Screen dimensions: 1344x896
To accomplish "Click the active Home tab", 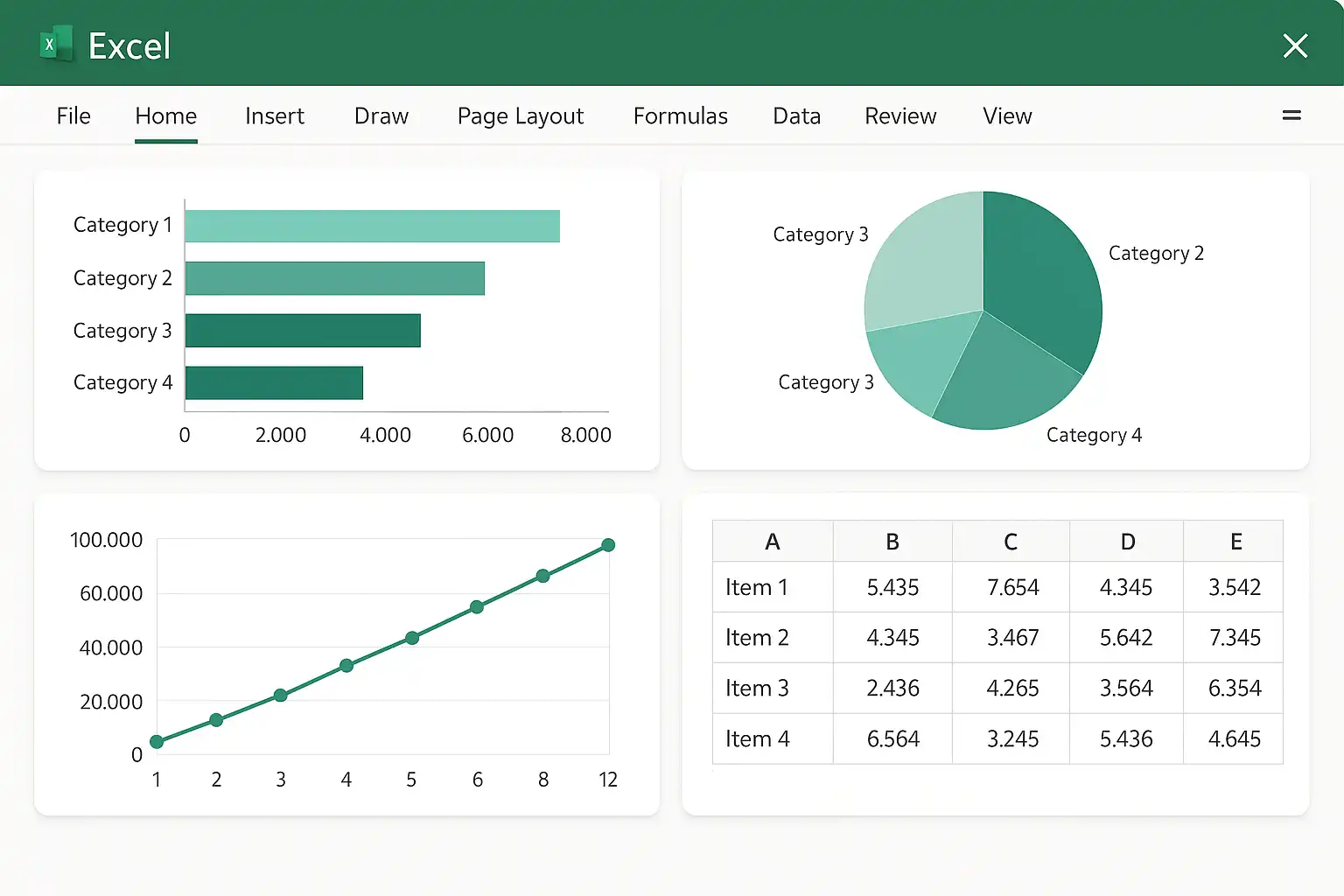I will point(165,116).
